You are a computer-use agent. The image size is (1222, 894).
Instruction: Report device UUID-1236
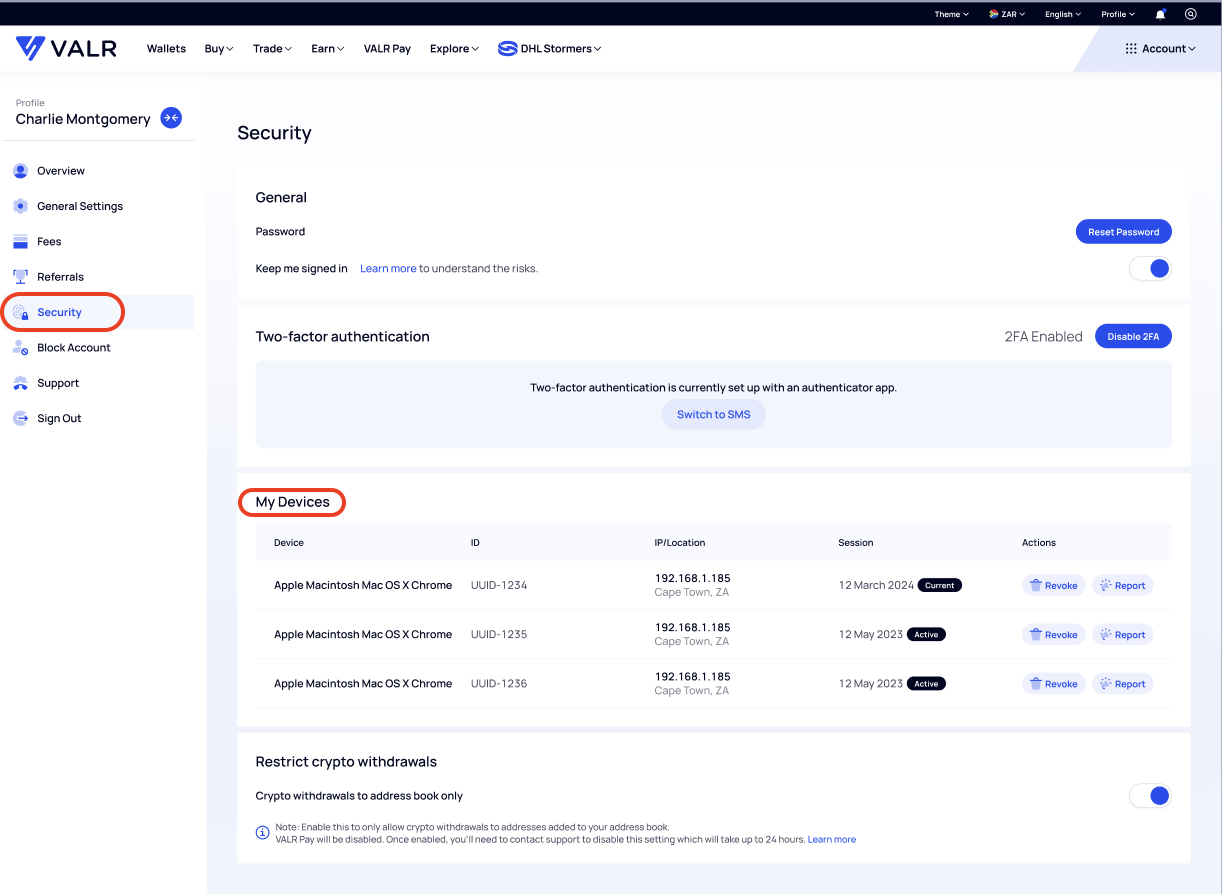pyautogui.click(x=1122, y=684)
